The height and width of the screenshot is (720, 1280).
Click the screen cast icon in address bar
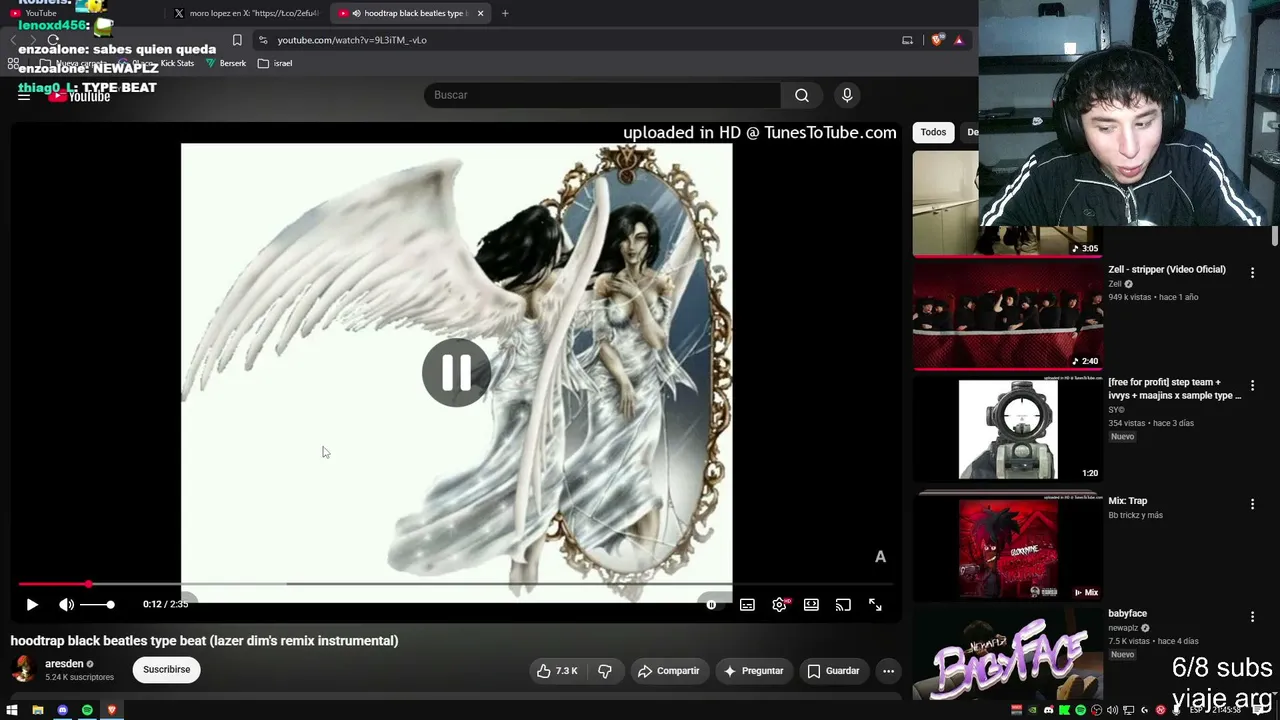907,40
